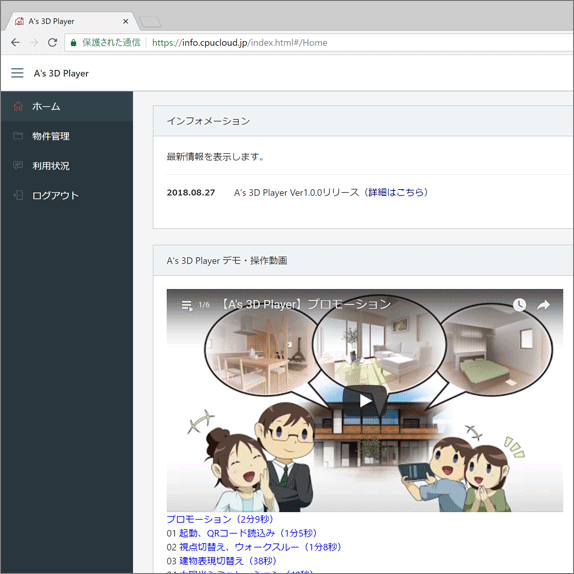
Task: Open the プロモーション(2分9秒) link
Action: (x=220, y=519)
